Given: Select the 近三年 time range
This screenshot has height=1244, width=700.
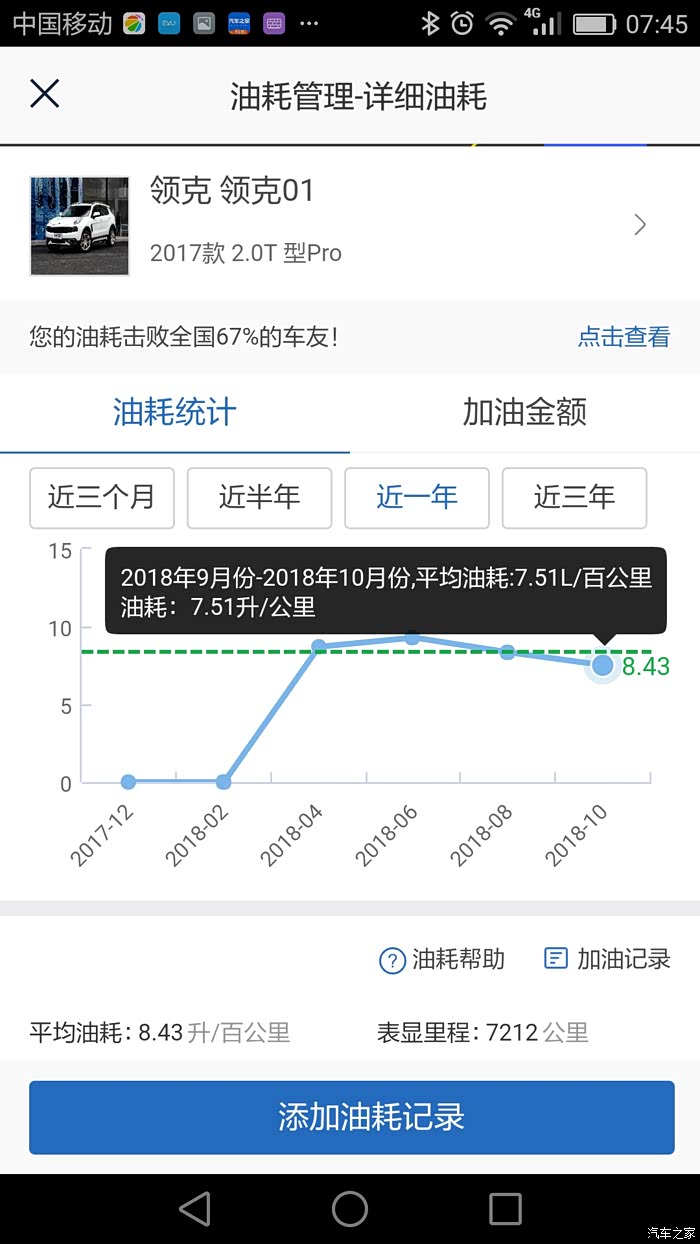Looking at the screenshot, I should (574, 497).
